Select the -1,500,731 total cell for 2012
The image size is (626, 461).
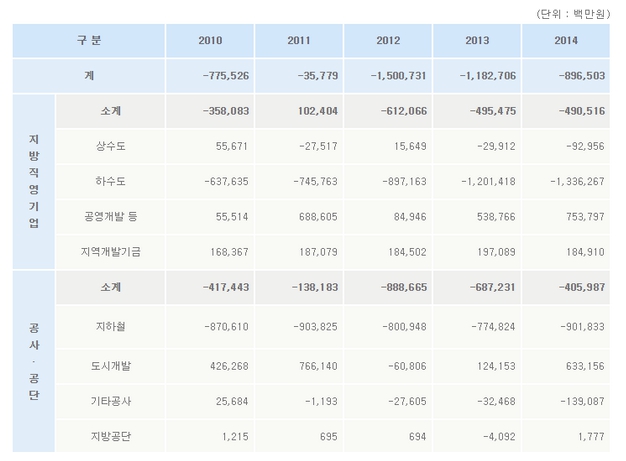click(x=400, y=76)
